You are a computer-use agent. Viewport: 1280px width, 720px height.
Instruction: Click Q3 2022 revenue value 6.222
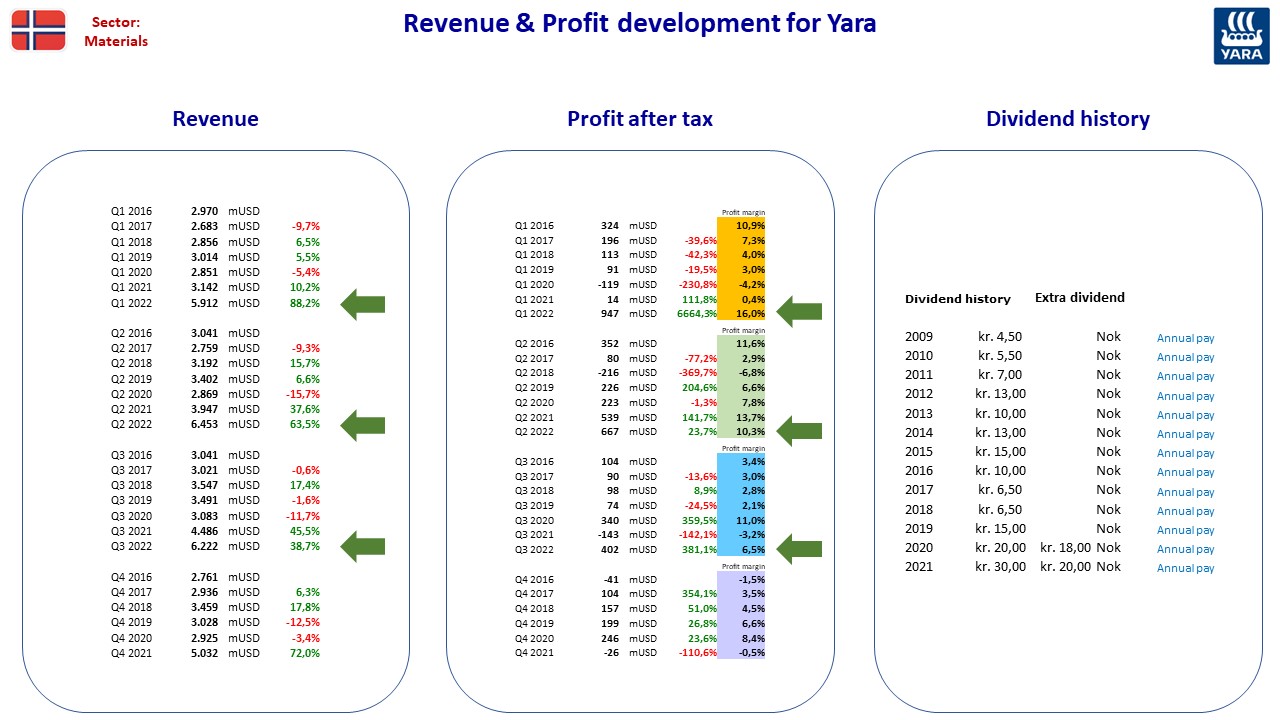tap(204, 546)
